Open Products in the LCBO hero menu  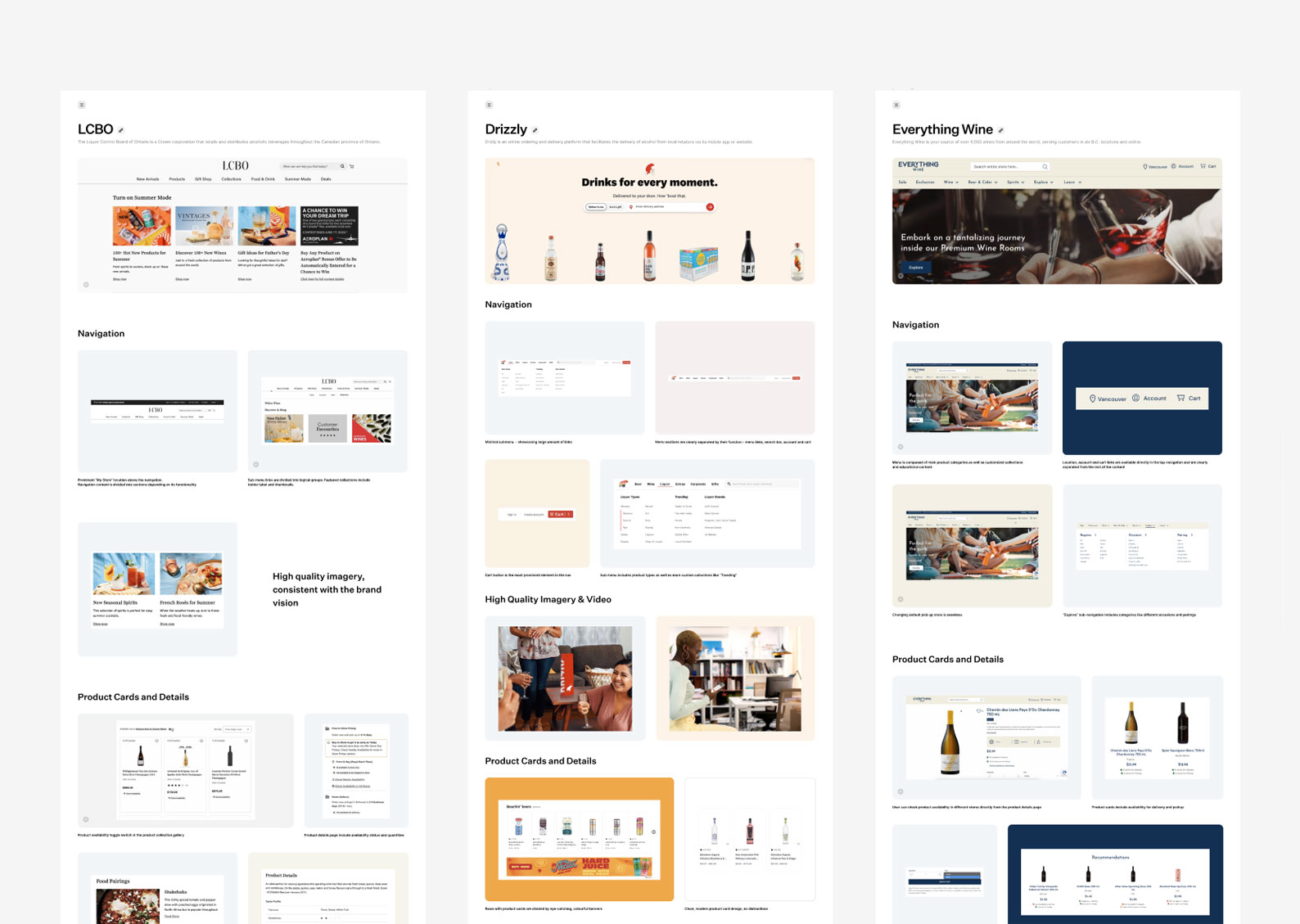pyautogui.click(x=177, y=179)
